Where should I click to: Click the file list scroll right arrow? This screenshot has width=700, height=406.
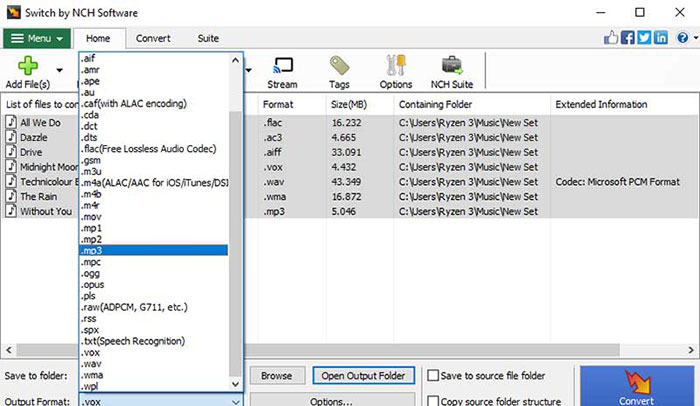pos(691,350)
